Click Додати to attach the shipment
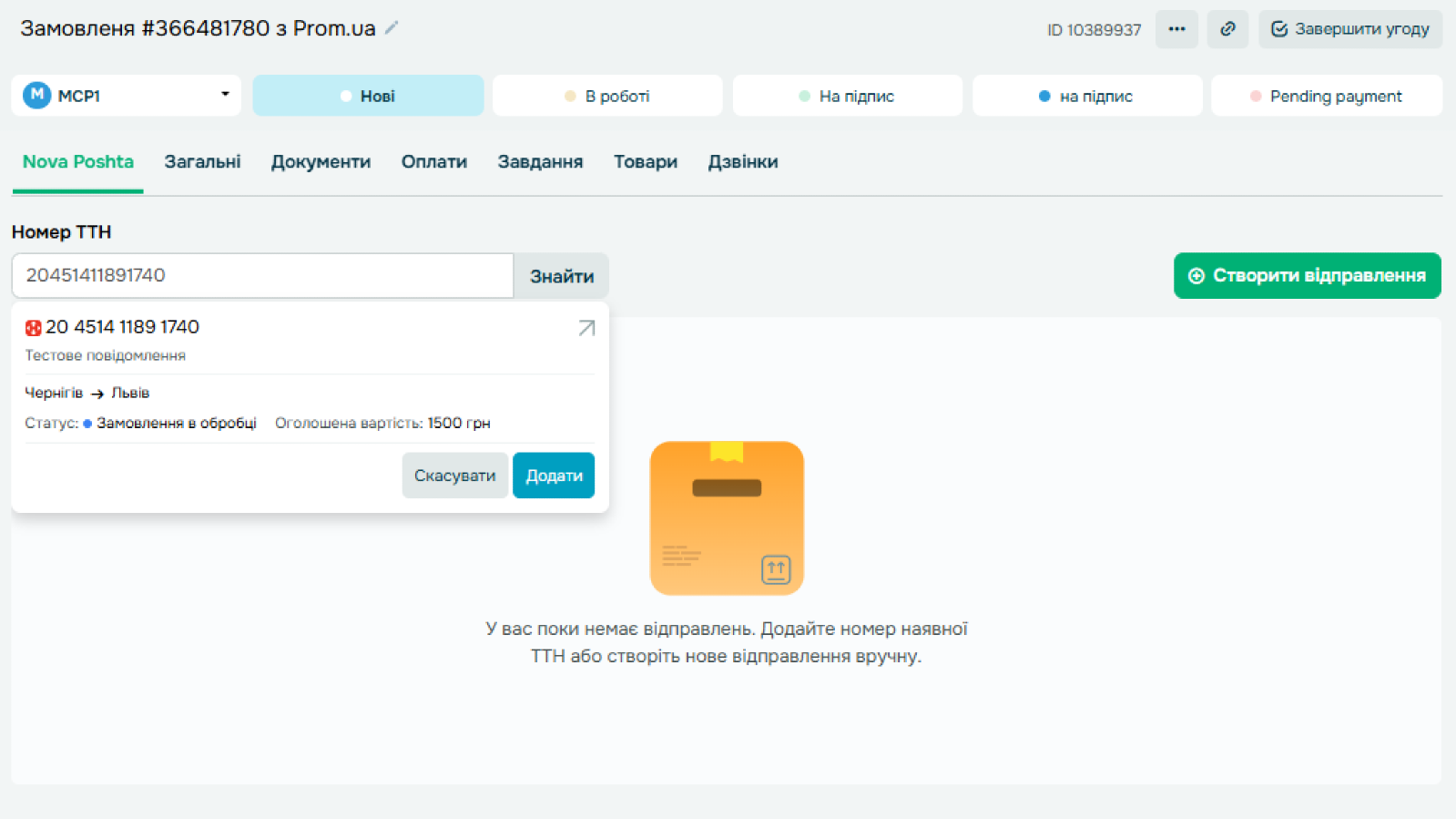The height and width of the screenshot is (819, 1456). [x=553, y=476]
